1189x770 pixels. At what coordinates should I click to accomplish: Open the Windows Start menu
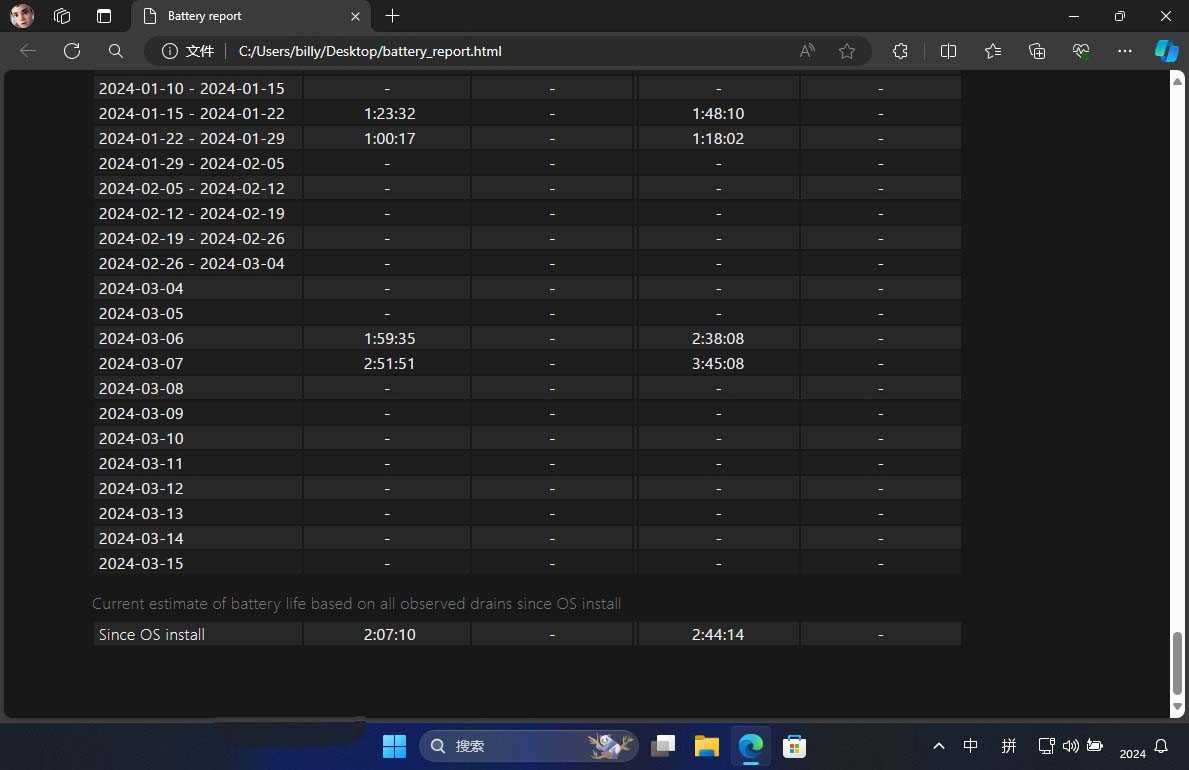pyautogui.click(x=395, y=746)
